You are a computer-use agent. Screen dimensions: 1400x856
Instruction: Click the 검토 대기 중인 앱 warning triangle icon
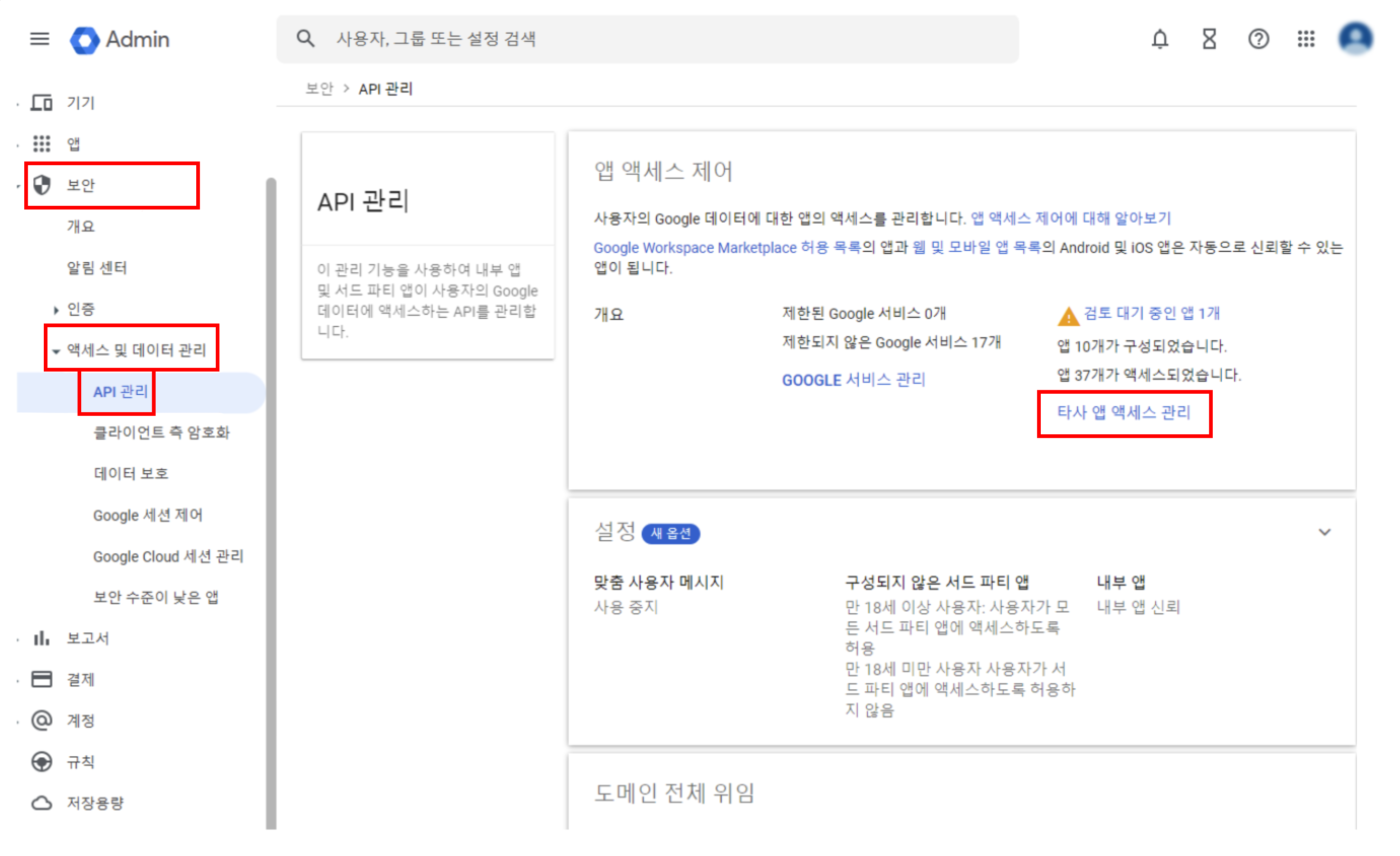[1068, 316]
